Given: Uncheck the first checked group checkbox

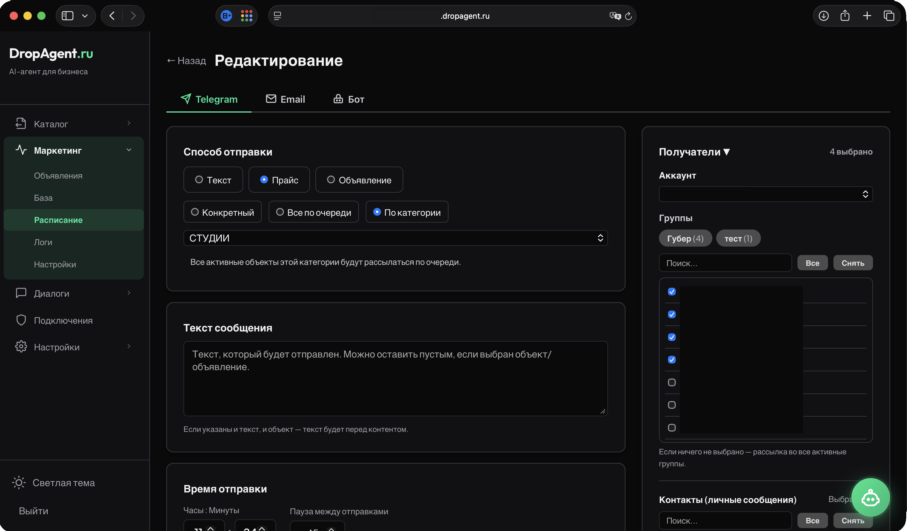Looking at the screenshot, I should [x=671, y=292].
